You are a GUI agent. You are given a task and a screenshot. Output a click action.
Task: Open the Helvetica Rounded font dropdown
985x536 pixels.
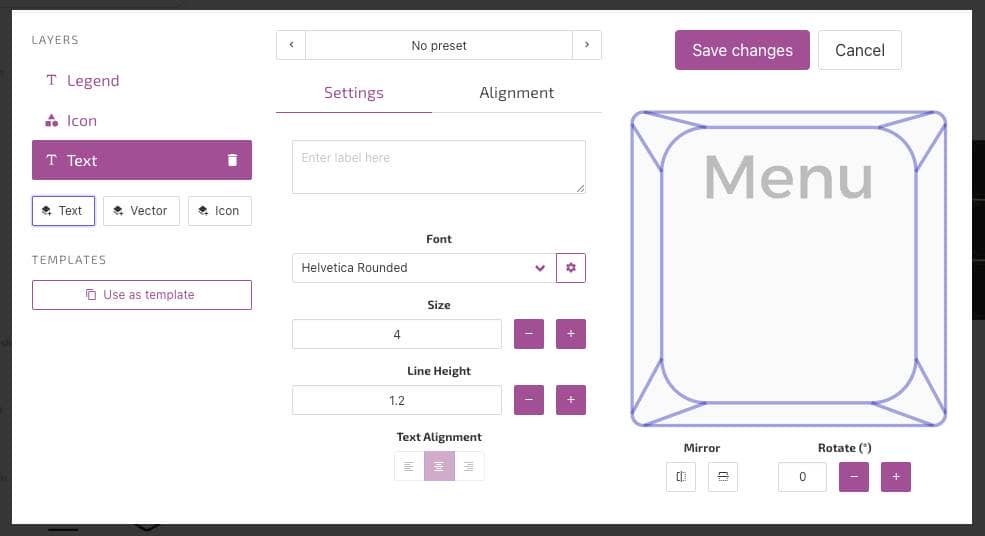pyautogui.click(x=423, y=268)
